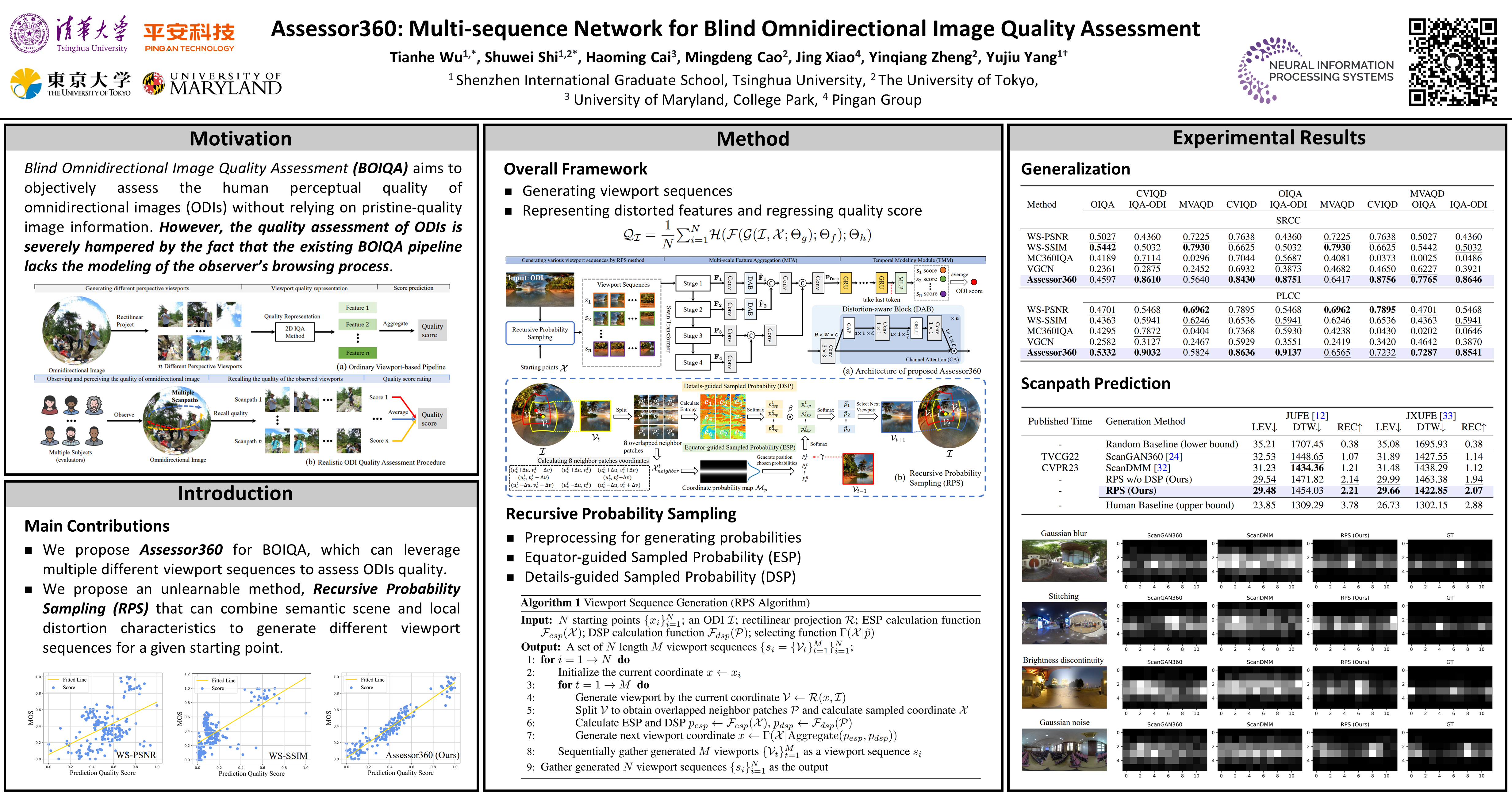Viewport: 1512px width, 799px height.
Task: Click the JUFE citation link [12]
Action: coord(1320,415)
